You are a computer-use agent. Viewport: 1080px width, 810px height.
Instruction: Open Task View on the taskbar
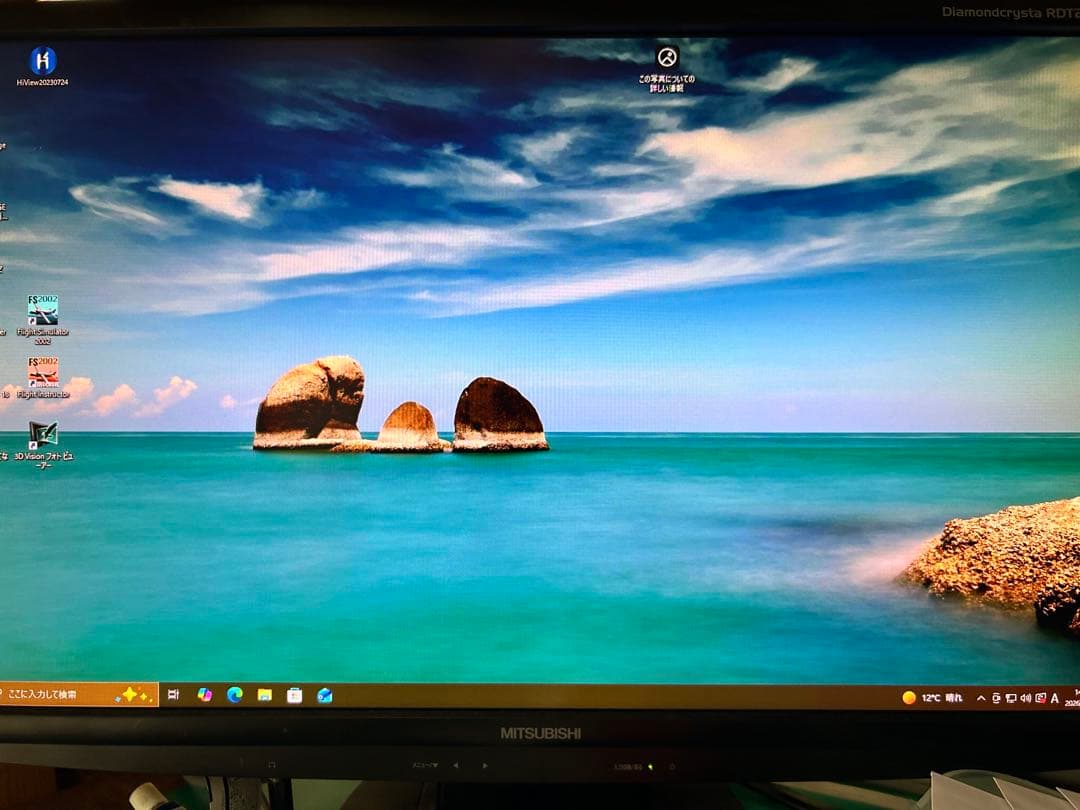pos(174,693)
